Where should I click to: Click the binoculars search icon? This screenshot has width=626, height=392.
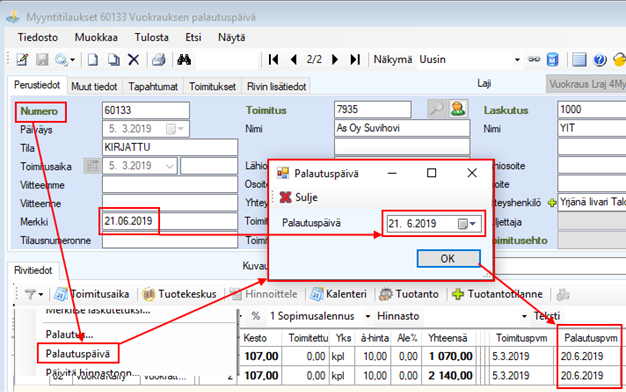[x=184, y=60]
